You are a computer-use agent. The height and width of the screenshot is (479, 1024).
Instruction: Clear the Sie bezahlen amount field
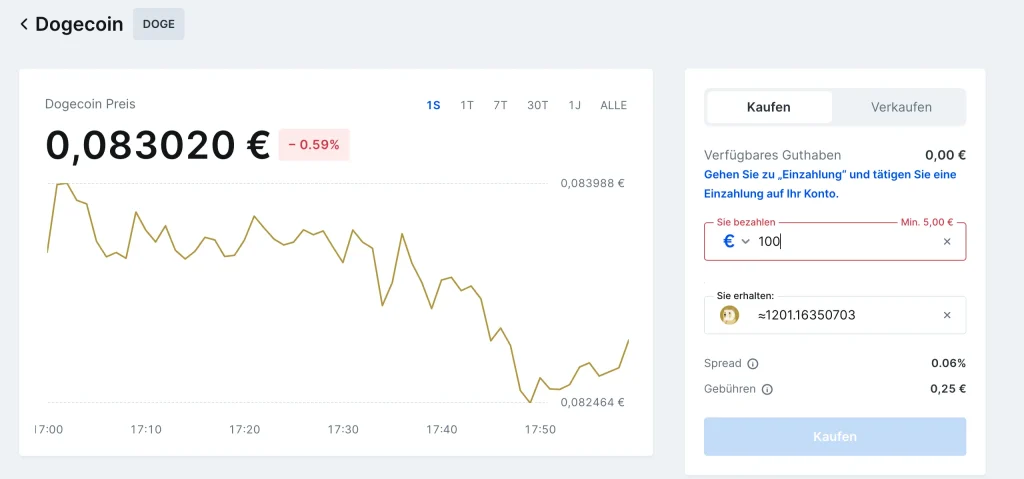coord(947,241)
